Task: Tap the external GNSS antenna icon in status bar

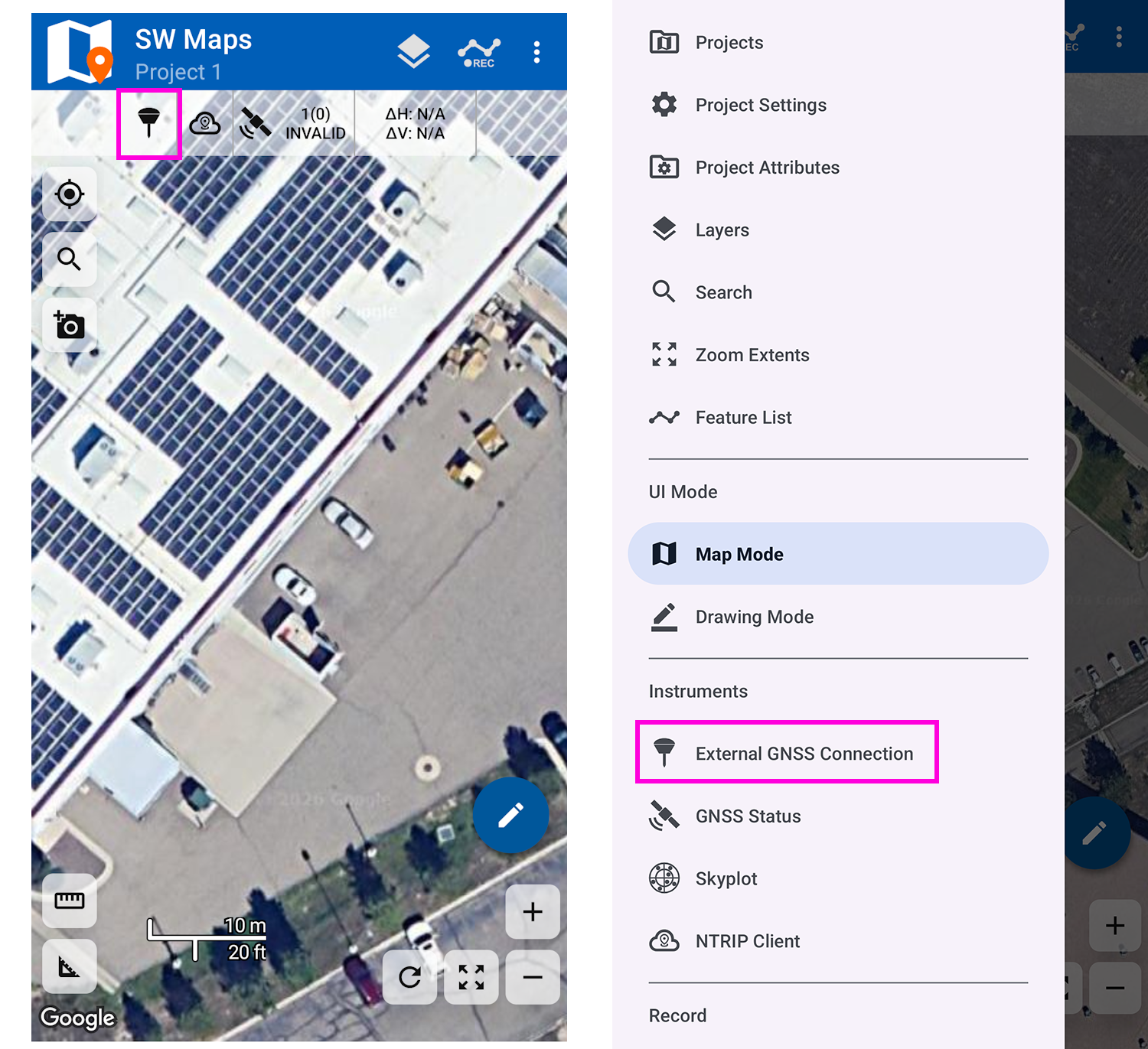Action: point(149,122)
